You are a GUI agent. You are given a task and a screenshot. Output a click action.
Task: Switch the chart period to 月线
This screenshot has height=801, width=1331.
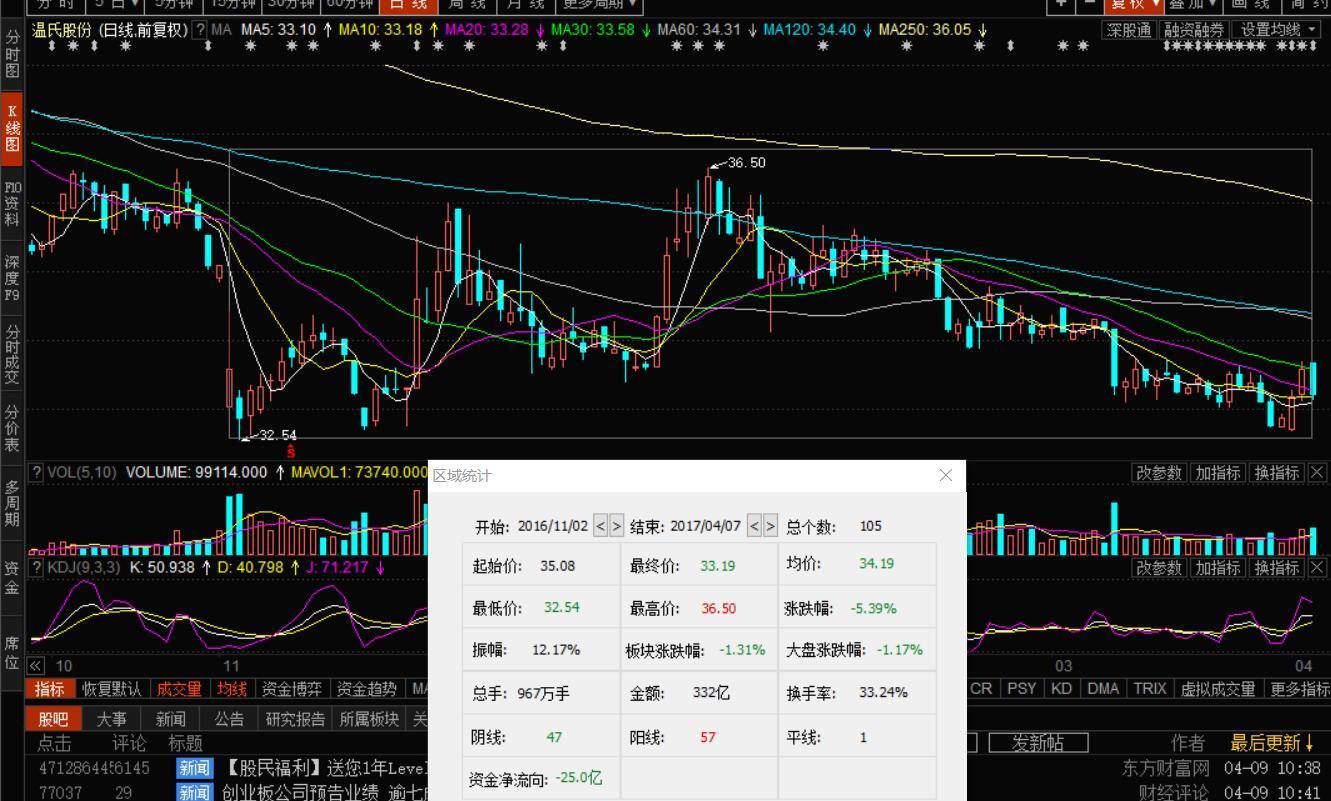click(527, 5)
